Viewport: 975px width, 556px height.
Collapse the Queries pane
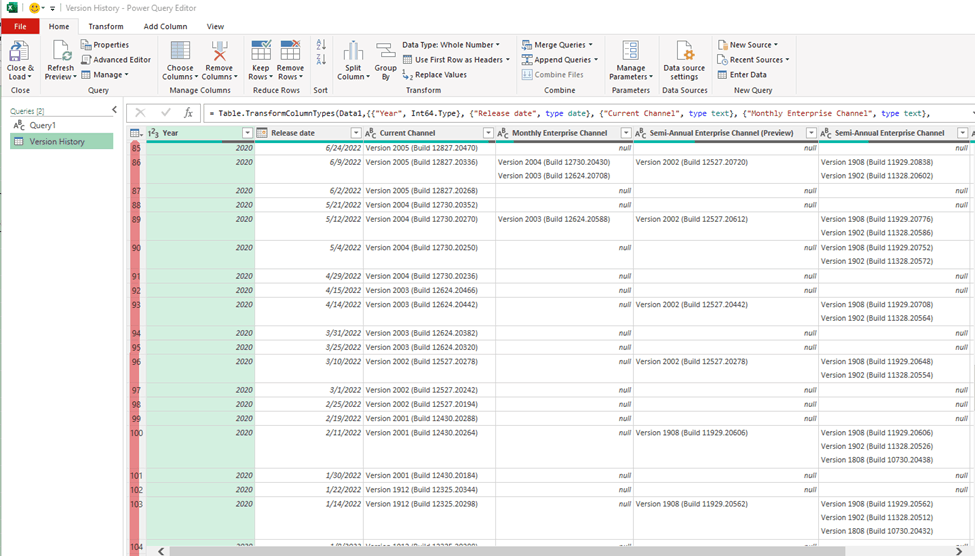click(x=114, y=109)
